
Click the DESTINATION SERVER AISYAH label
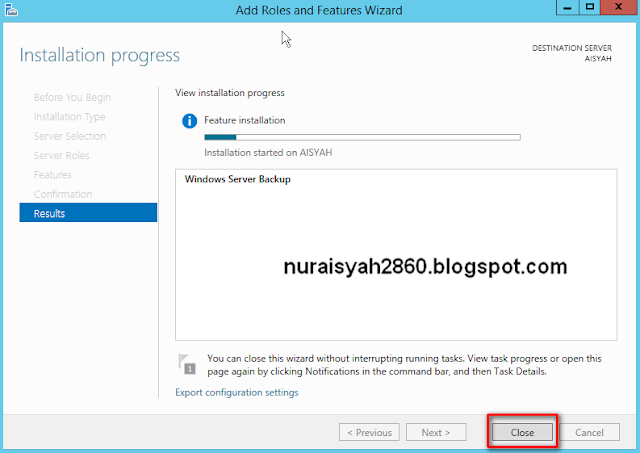coord(572,53)
